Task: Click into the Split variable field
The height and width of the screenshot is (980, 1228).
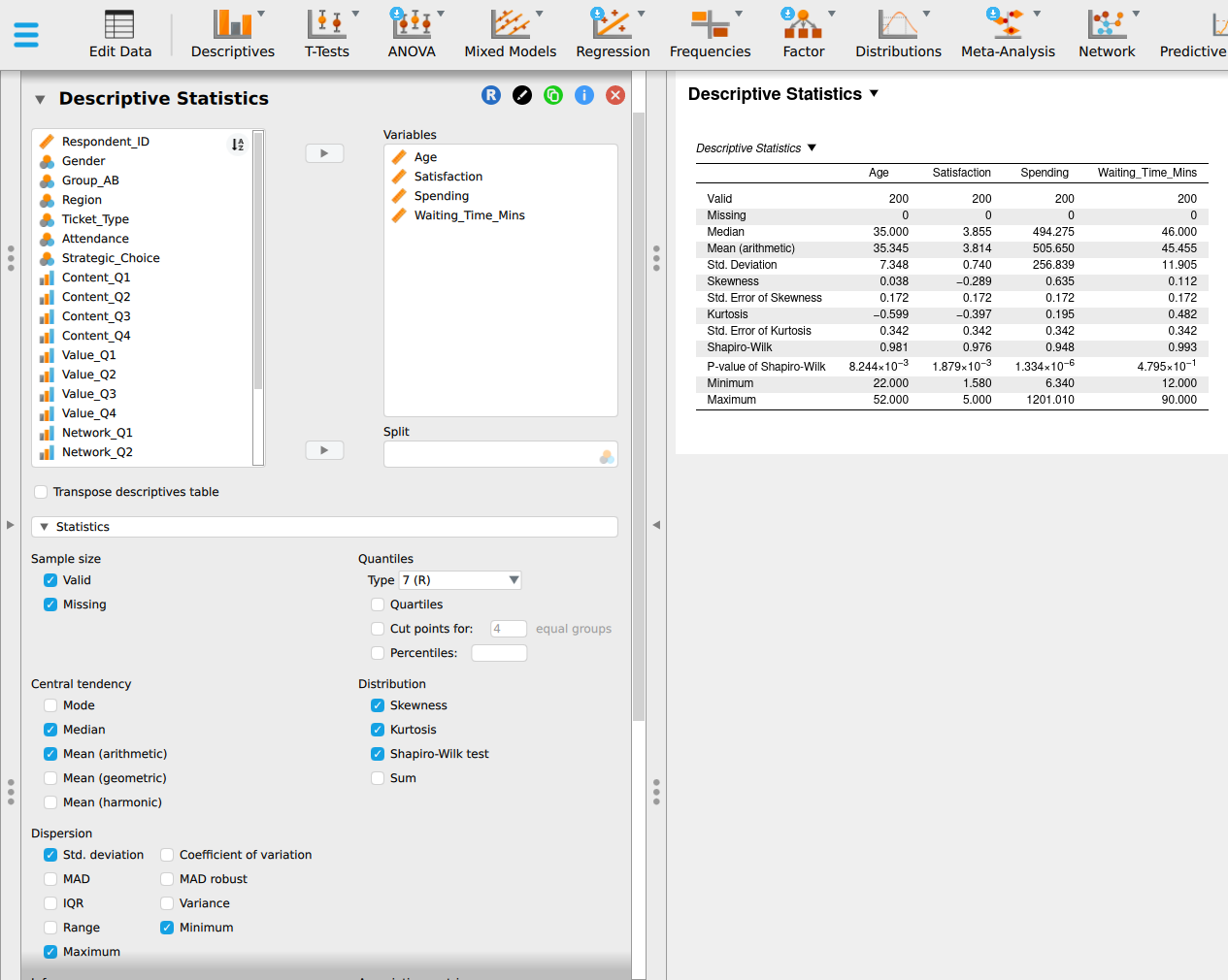Action: point(500,455)
